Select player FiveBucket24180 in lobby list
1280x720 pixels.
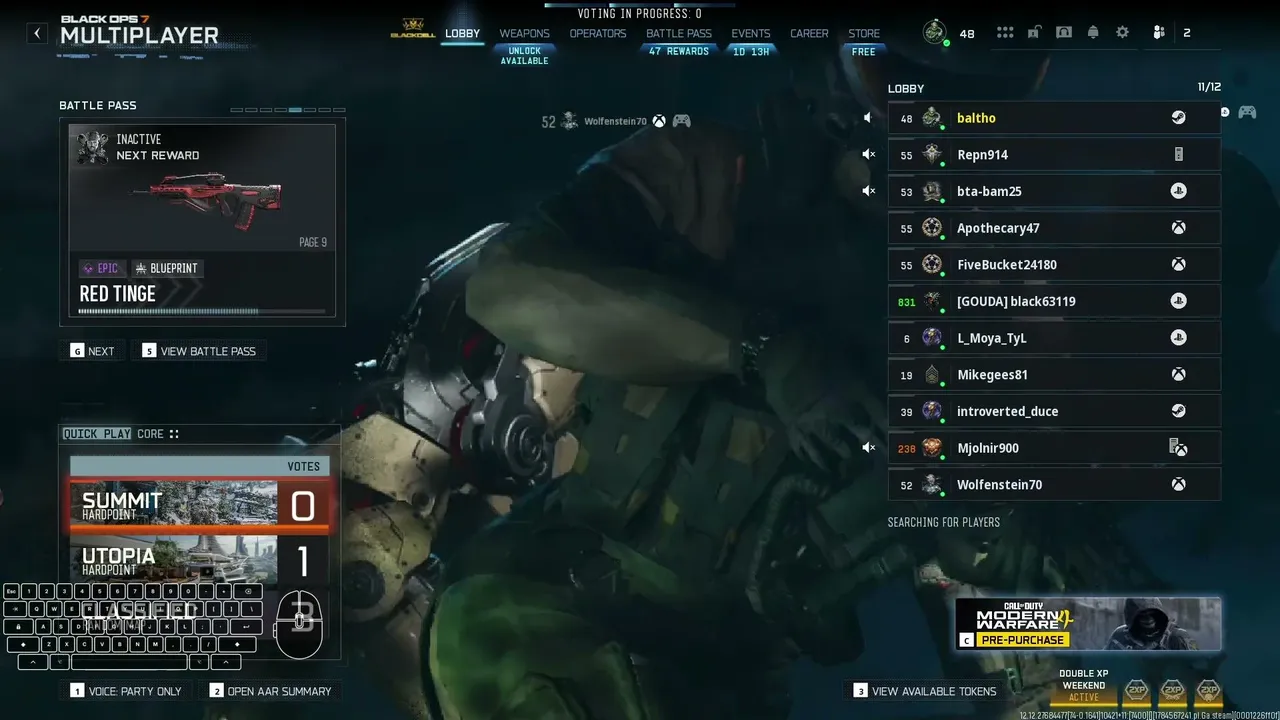point(1054,265)
